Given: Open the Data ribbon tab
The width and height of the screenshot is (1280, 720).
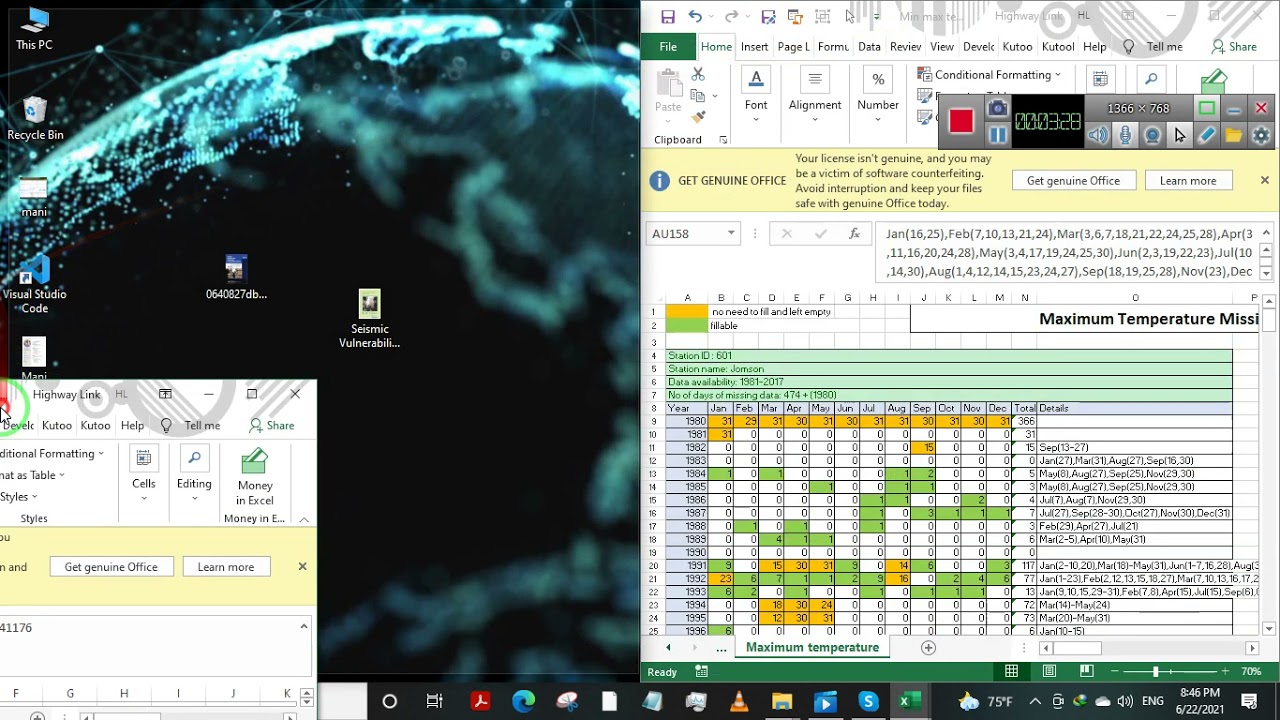Looking at the screenshot, I should (869, 47).
